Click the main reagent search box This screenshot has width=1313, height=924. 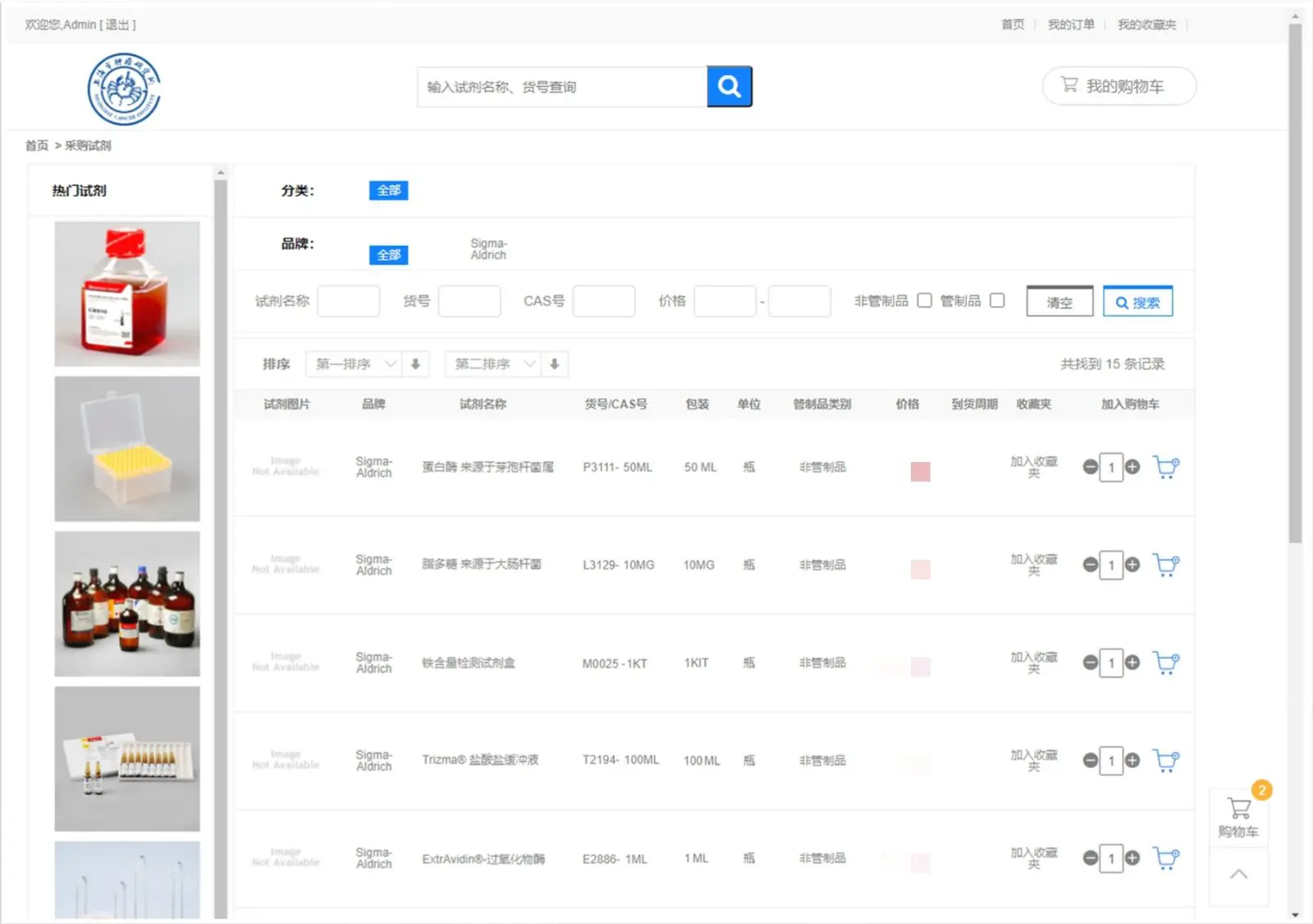tap(562, 87)
